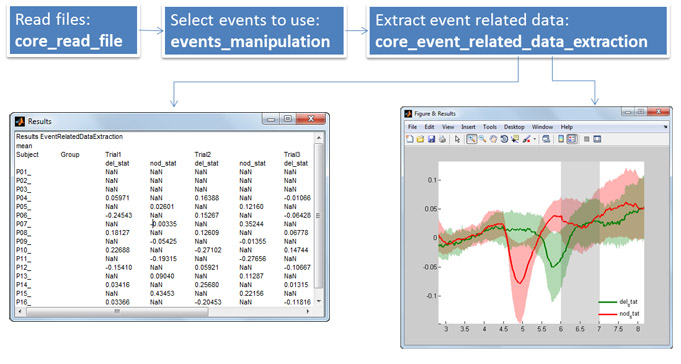Viewport: 681px width, 364px height.
Task: Open the Brush tool color dropdown arrow
Action: 535,139
